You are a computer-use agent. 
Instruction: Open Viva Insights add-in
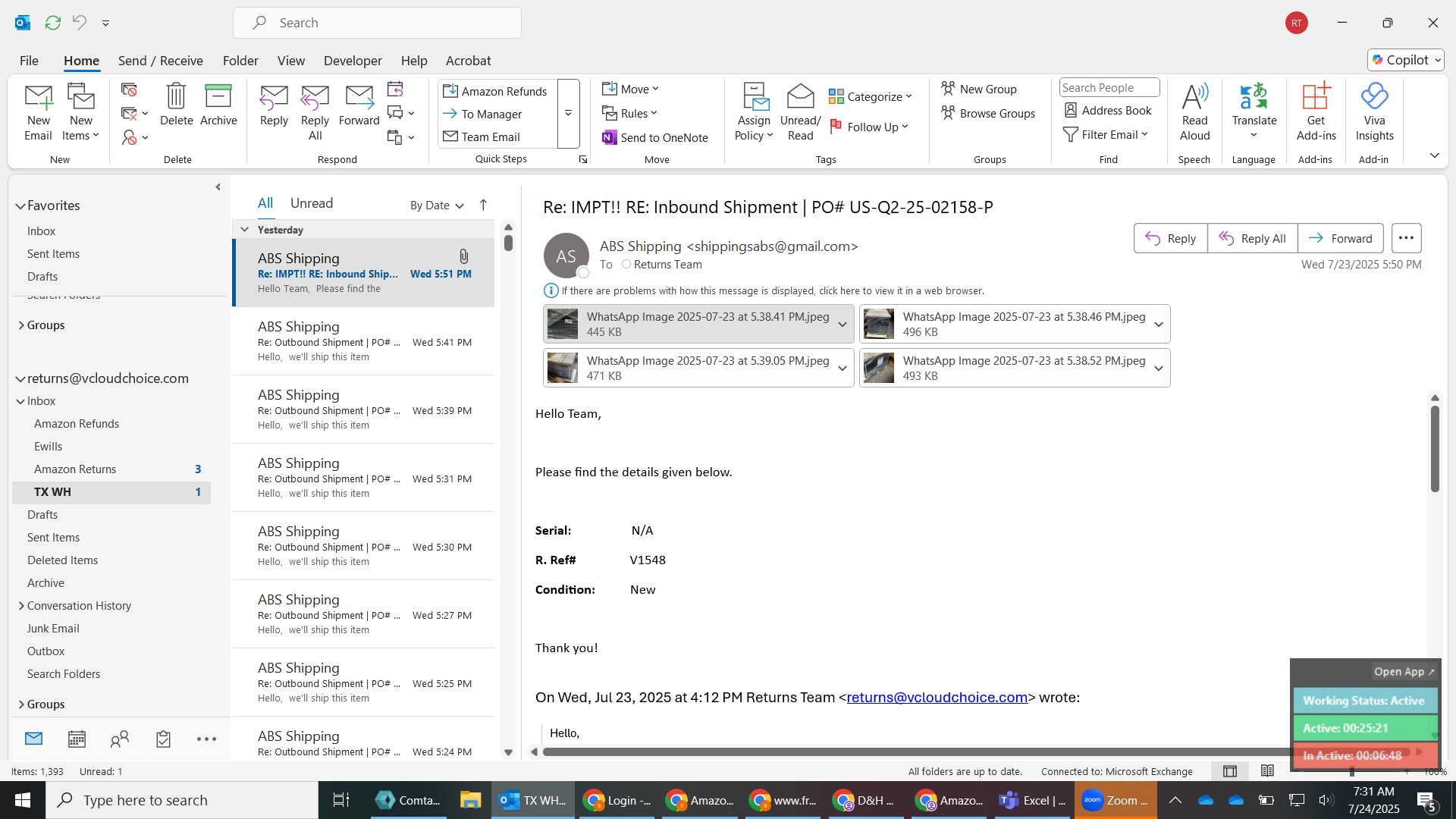point(1374,112)
